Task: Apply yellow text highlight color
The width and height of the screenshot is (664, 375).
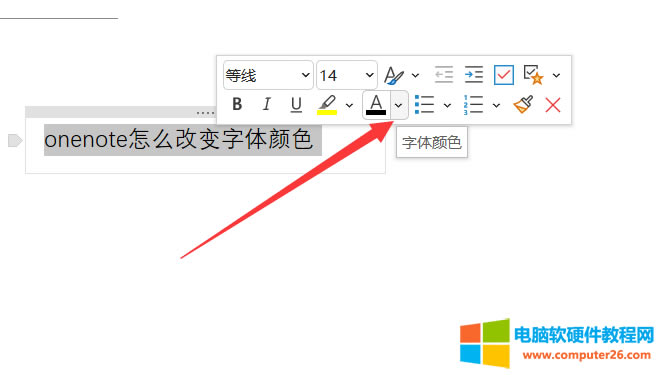Action: pos(327,105)
